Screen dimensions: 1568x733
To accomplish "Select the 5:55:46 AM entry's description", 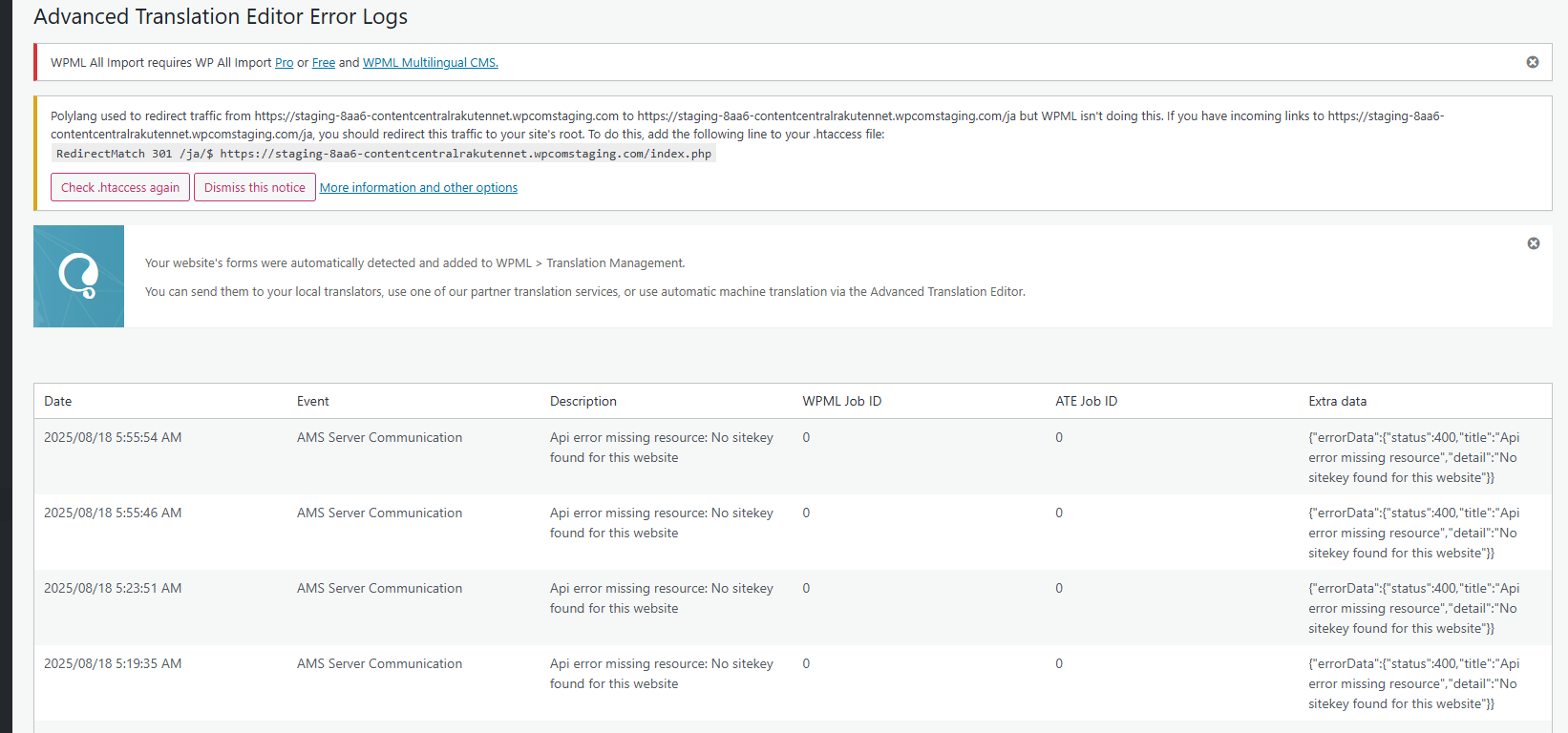I will (x=661, y=523).
